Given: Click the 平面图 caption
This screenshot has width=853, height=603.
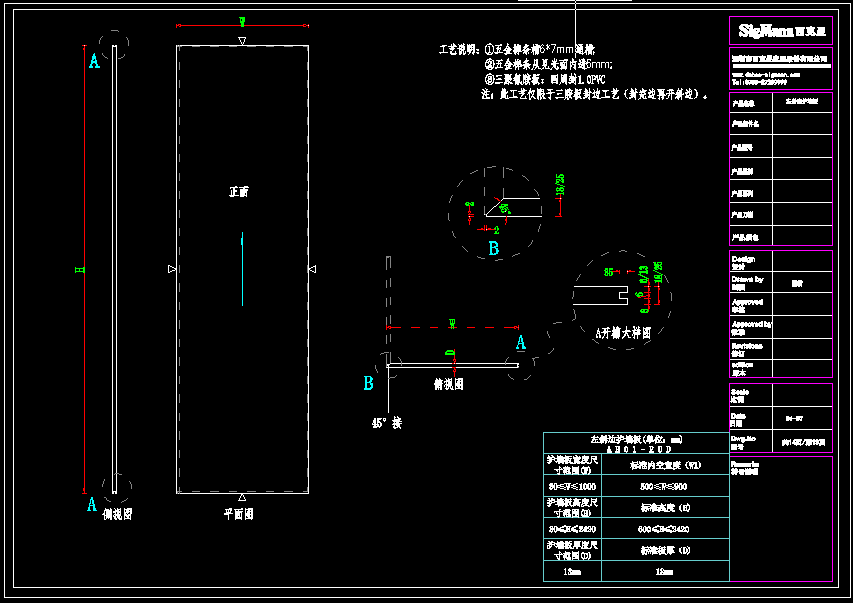Looking at the screenshot, I should pos(238,514).
